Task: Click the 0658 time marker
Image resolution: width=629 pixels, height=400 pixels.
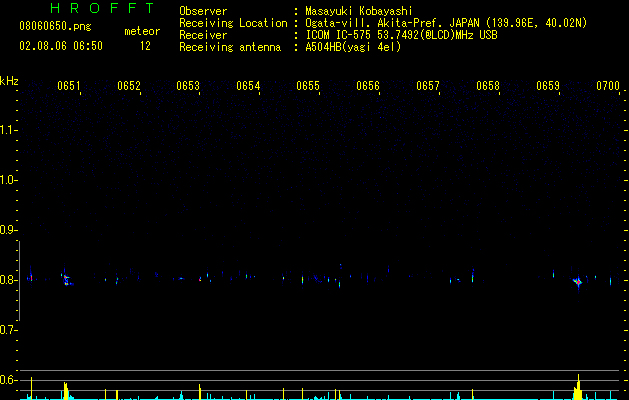Action: pyautogui.click(x=488, y=86)
